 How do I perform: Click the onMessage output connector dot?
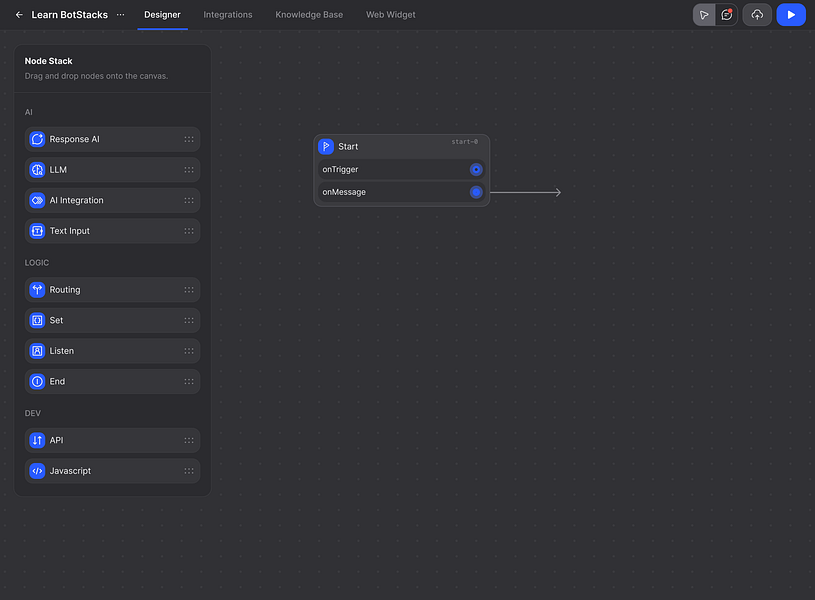[476, 192]
